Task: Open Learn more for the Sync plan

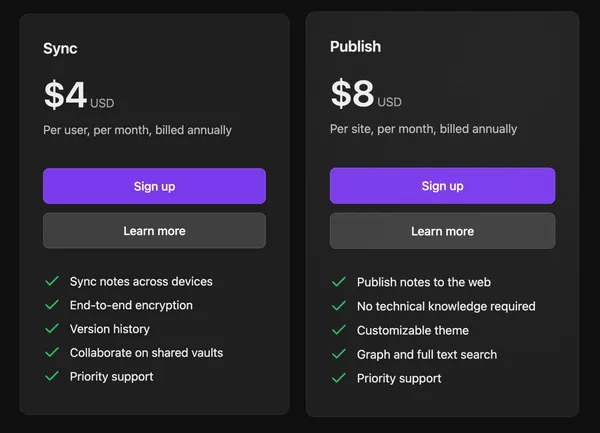Action: pyautogui.click(x=154, y=231)
